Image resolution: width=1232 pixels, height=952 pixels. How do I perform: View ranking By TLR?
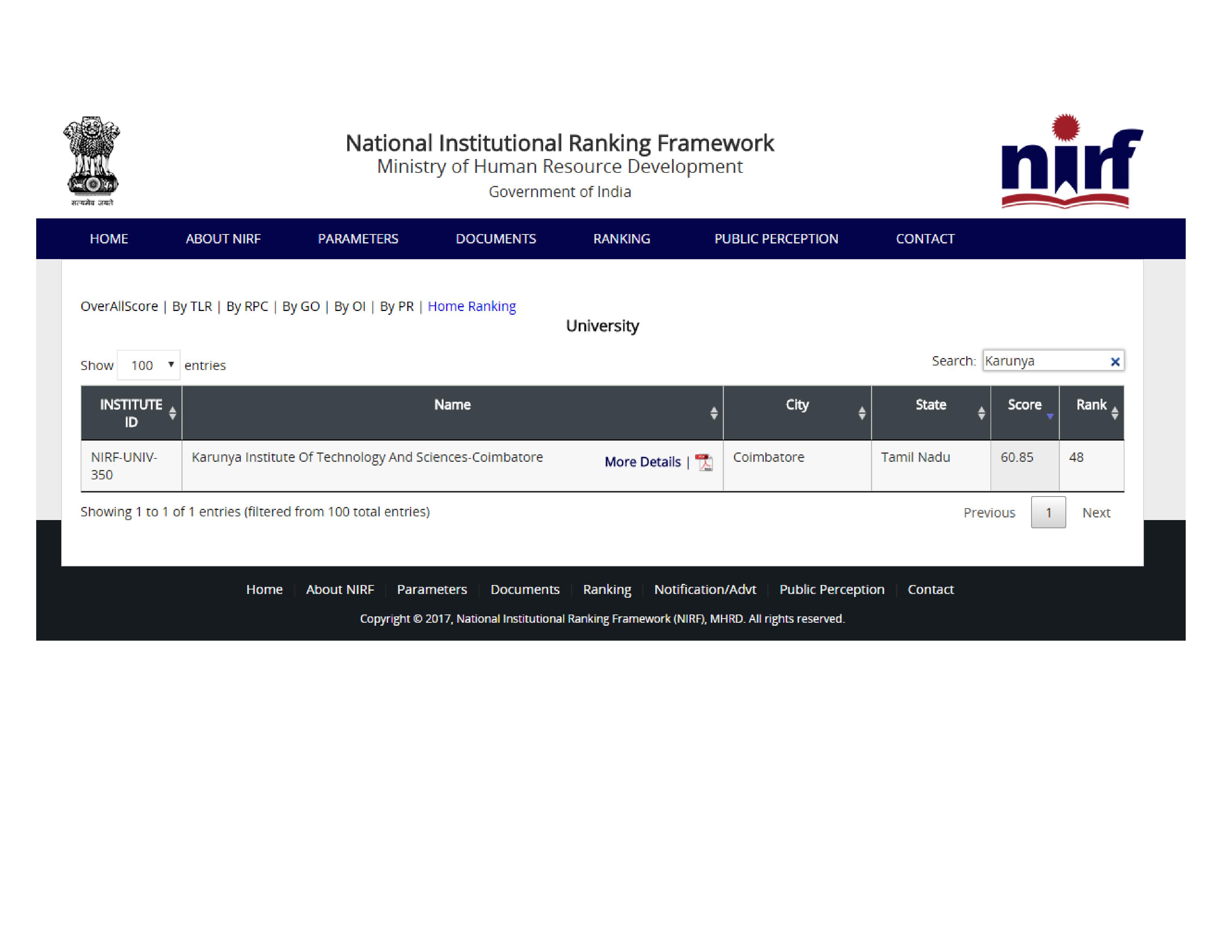192,306
